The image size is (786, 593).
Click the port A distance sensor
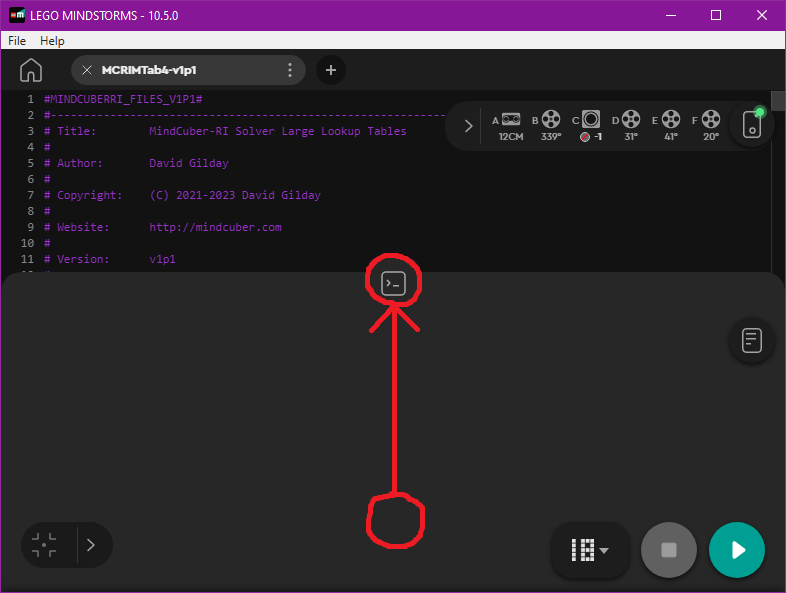pyautogui.click(x=510, y=119)
